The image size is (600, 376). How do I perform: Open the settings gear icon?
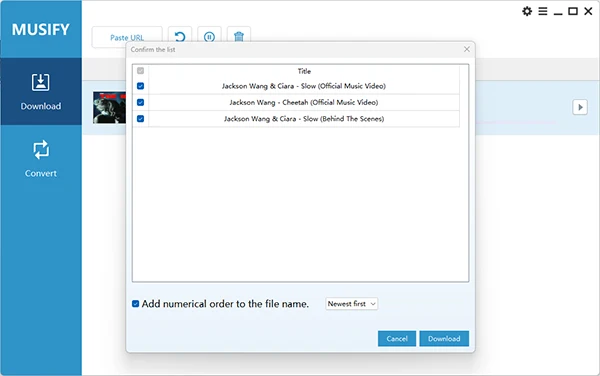527,11
